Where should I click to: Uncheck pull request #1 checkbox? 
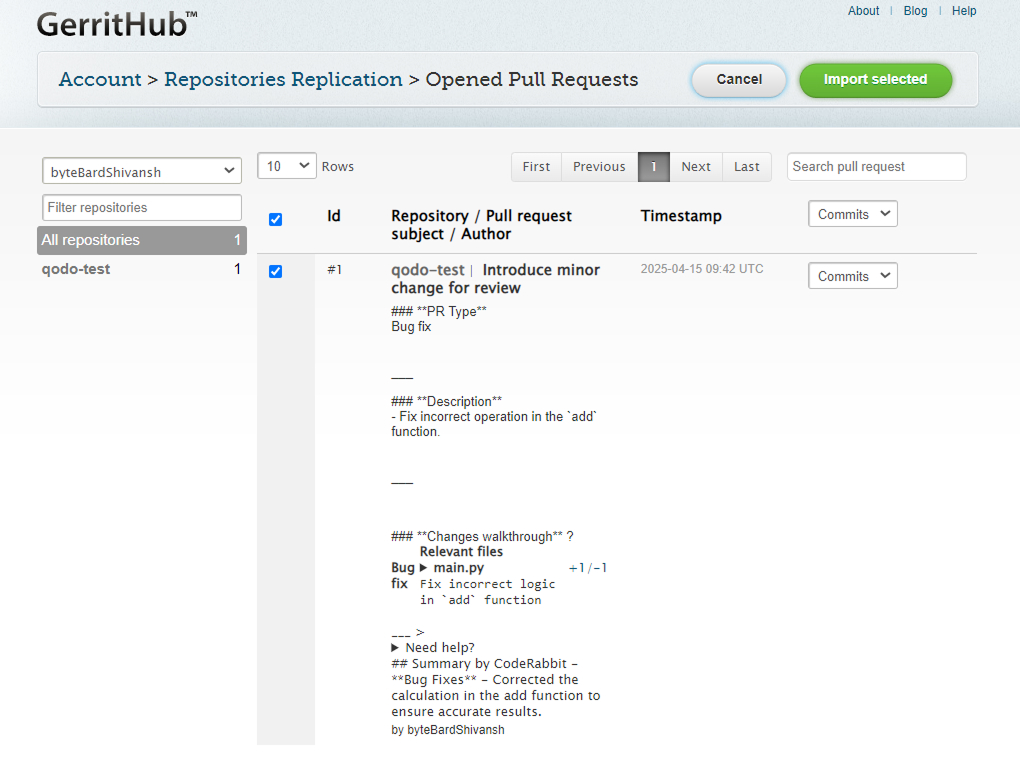tap(276, 272)
